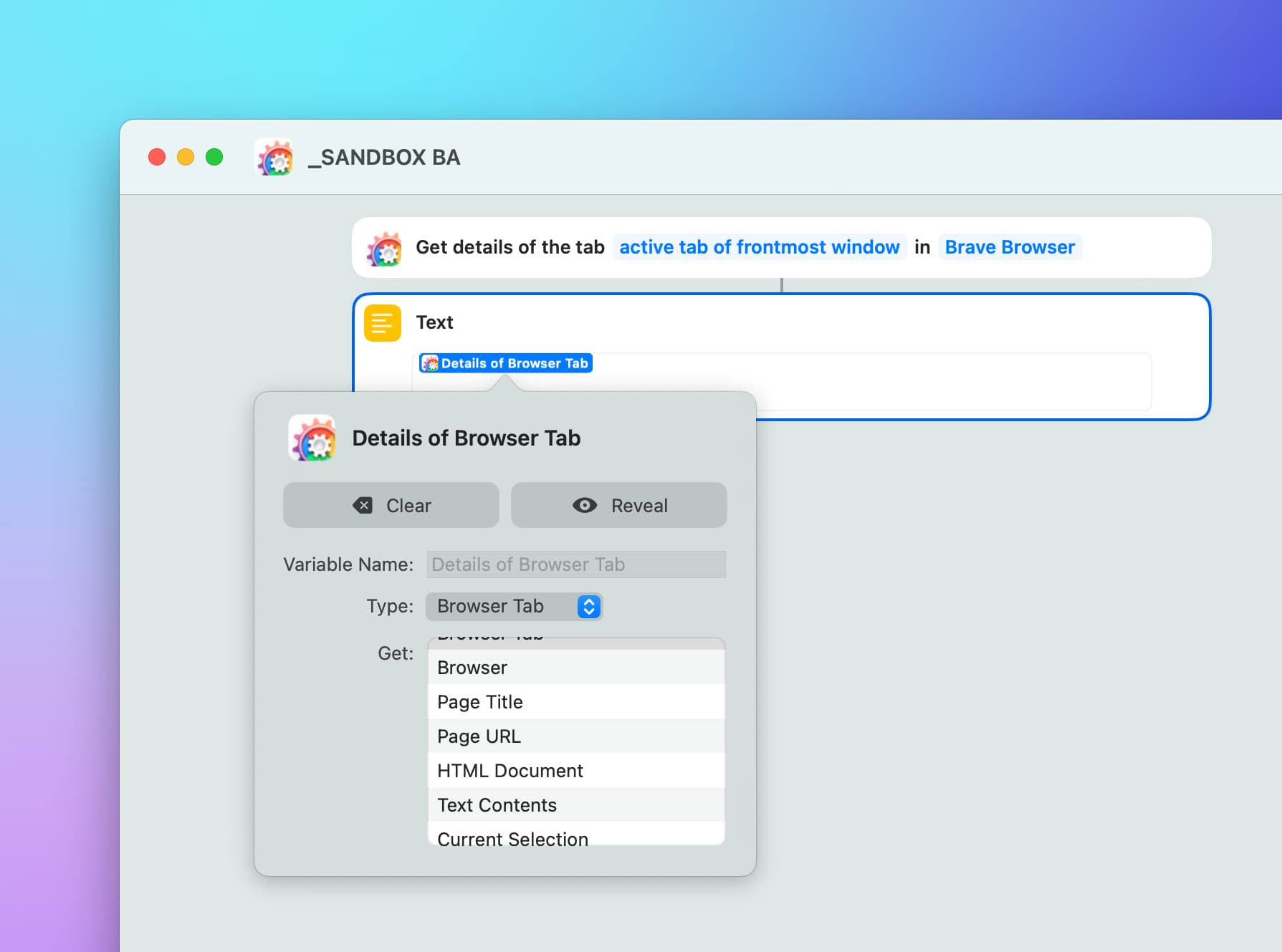Click the app icon in the window title bar

coord(274,158)
